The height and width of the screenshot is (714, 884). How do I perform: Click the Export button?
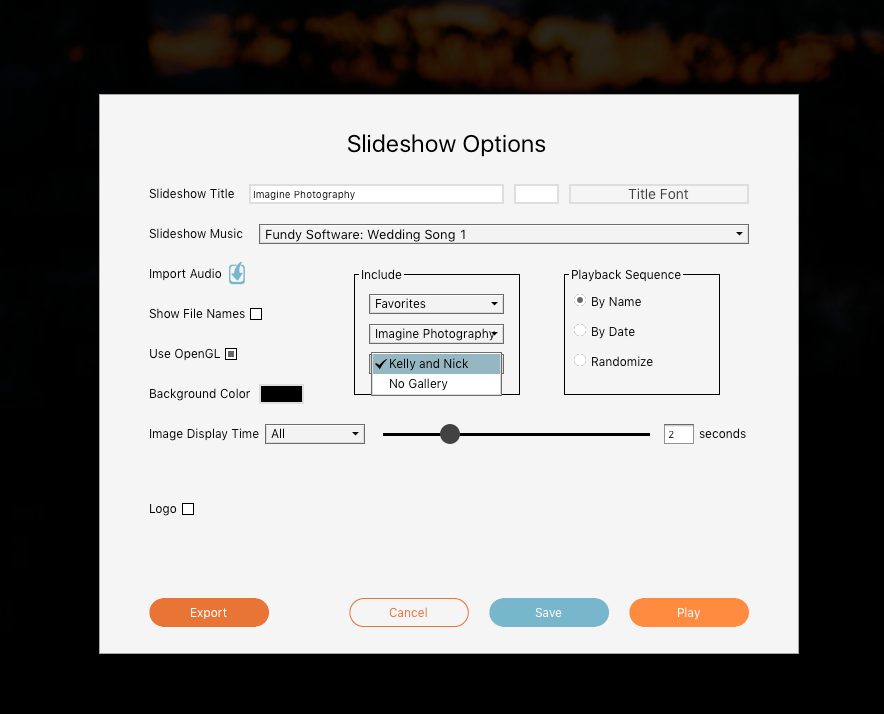pyautogui.click(x=209, y=612)
